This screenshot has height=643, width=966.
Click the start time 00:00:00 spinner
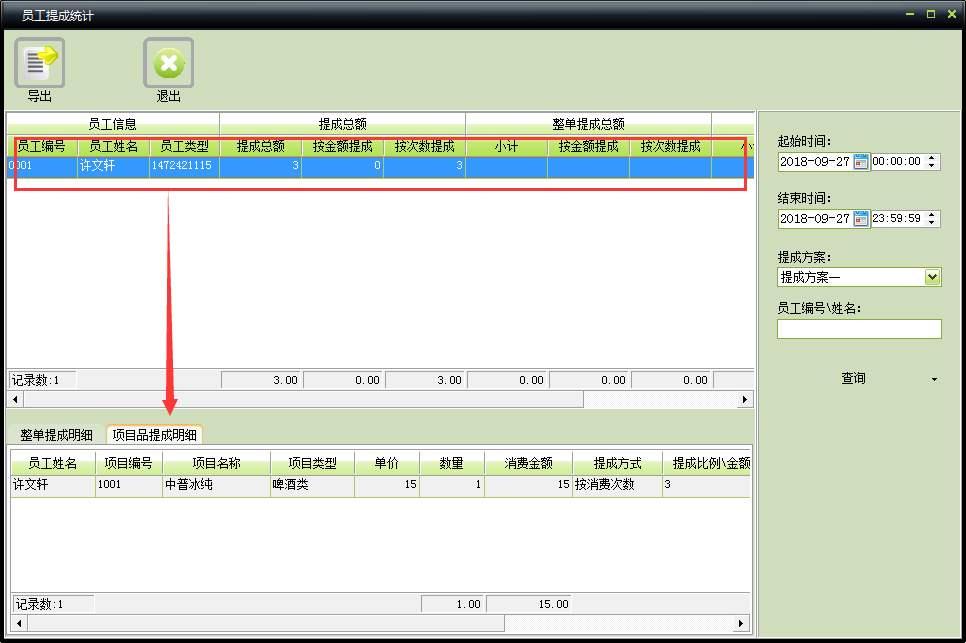pos(932,162)
